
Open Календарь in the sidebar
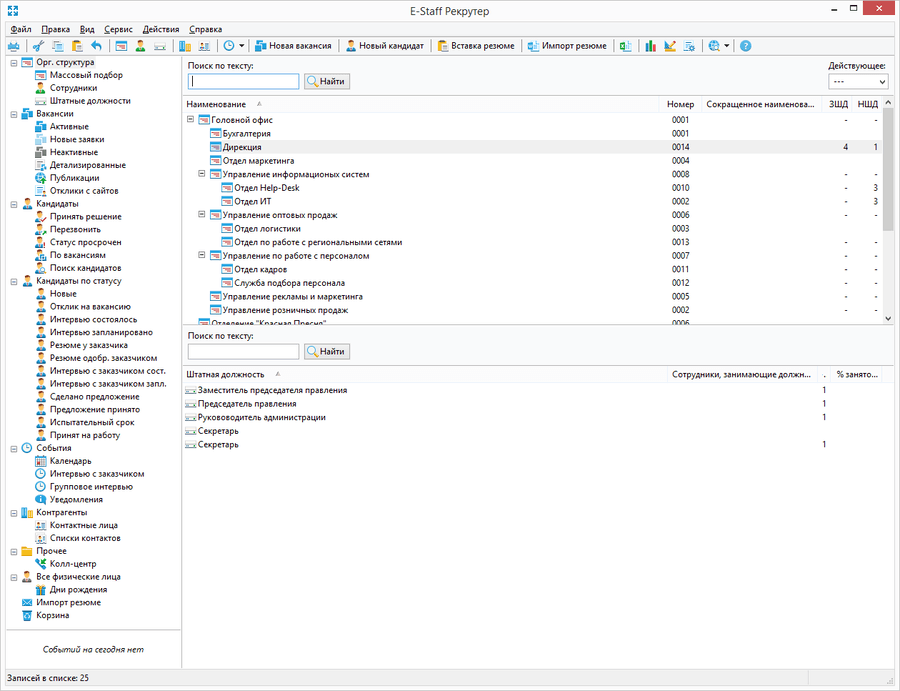pyautogui.click(x=71, y=461)
